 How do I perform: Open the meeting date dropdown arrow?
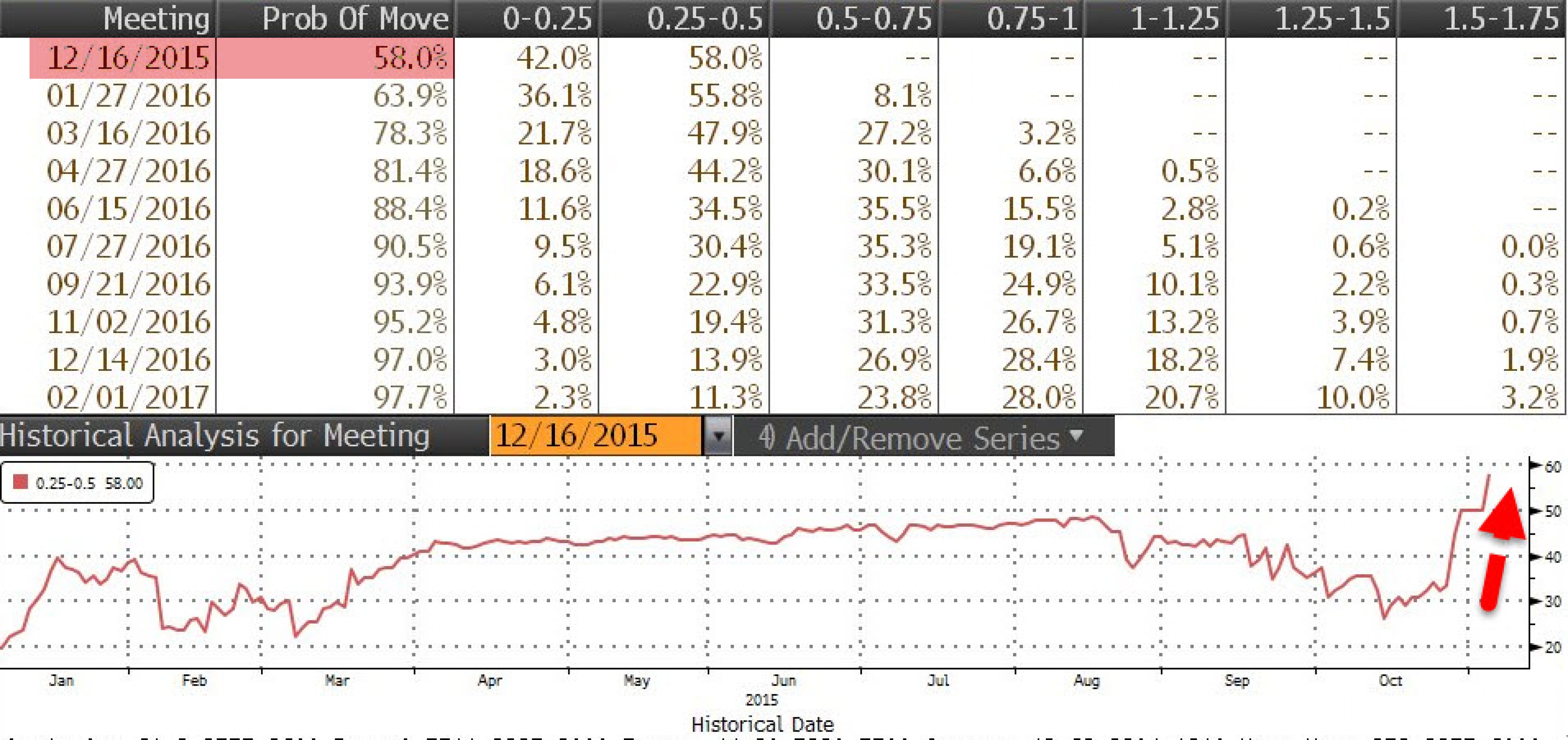point(718,436)
